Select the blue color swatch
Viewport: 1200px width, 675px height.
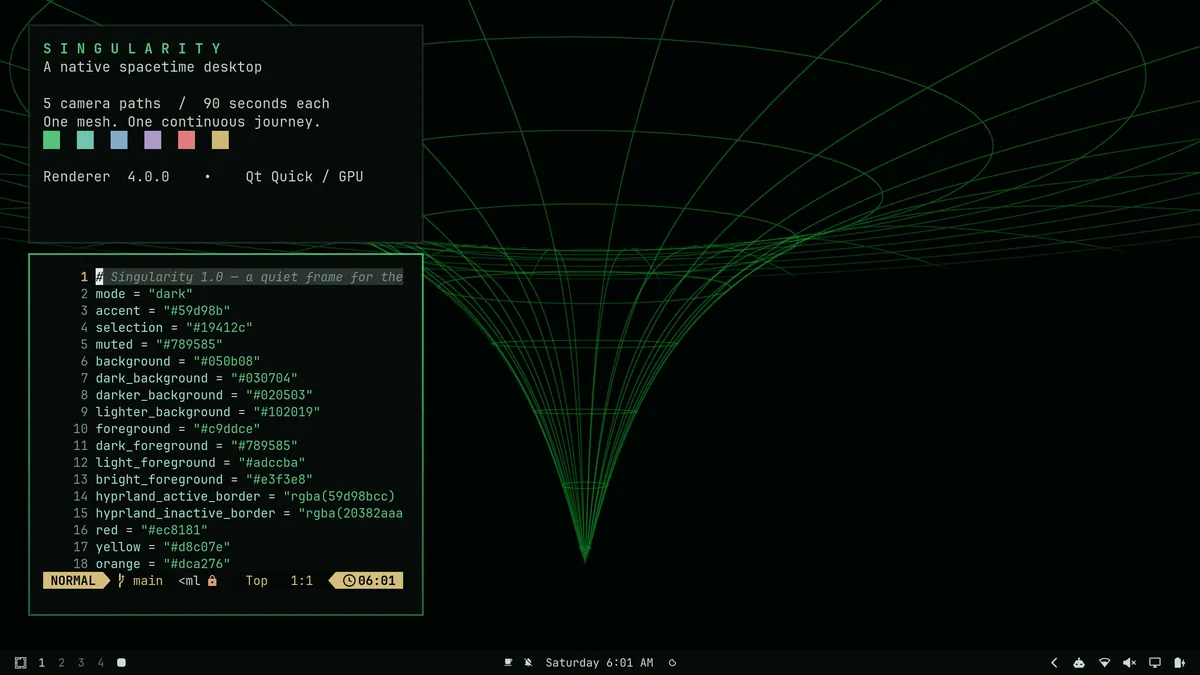pos(119,140)
